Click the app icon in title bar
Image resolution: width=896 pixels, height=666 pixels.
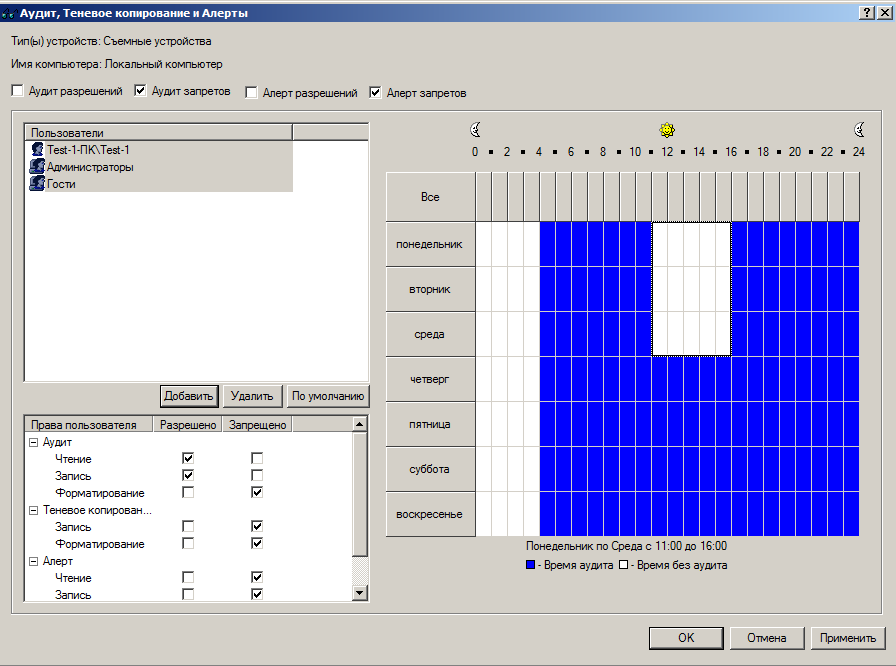[x=9, y=14]
